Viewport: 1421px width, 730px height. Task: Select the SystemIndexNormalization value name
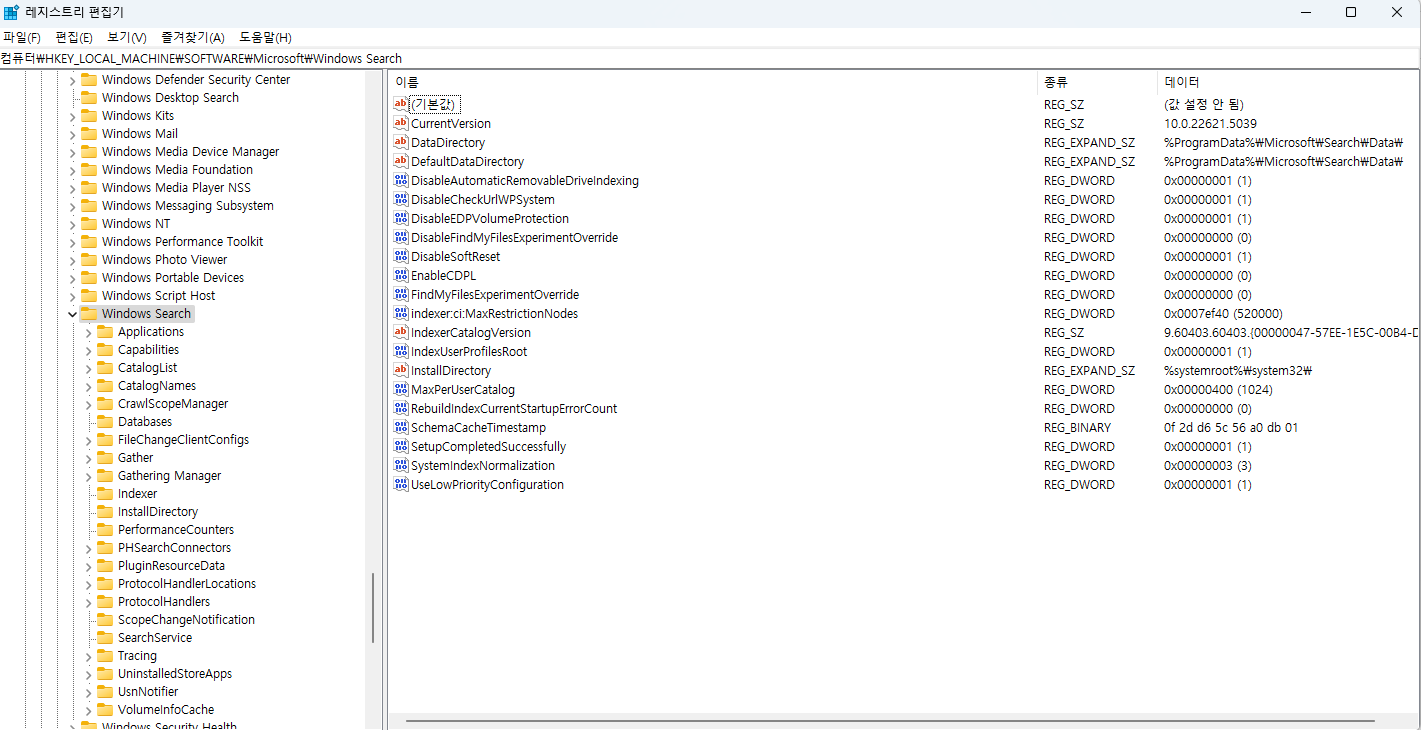point(483,465)
